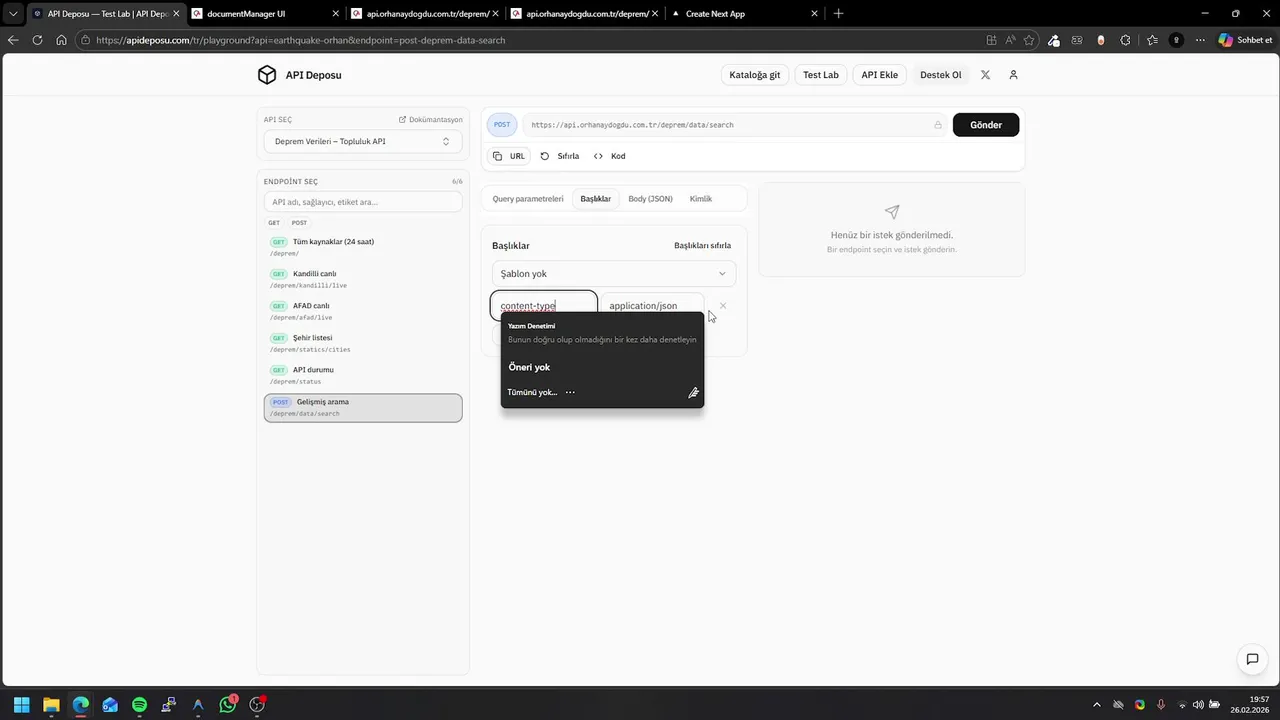Open the chat bubble widget

click(1251, 659)
